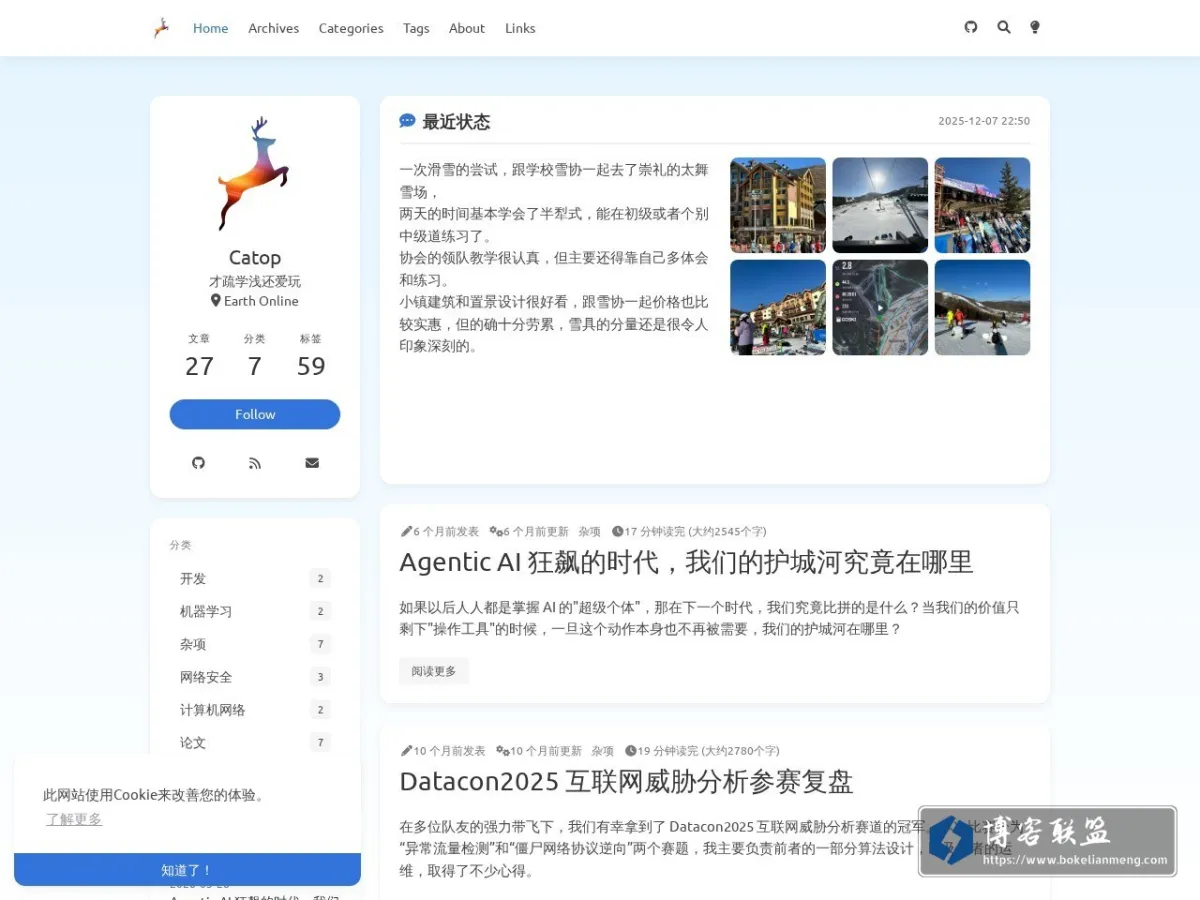Click the 2025-12-07 22:50 timestamp

click(984, 121)
